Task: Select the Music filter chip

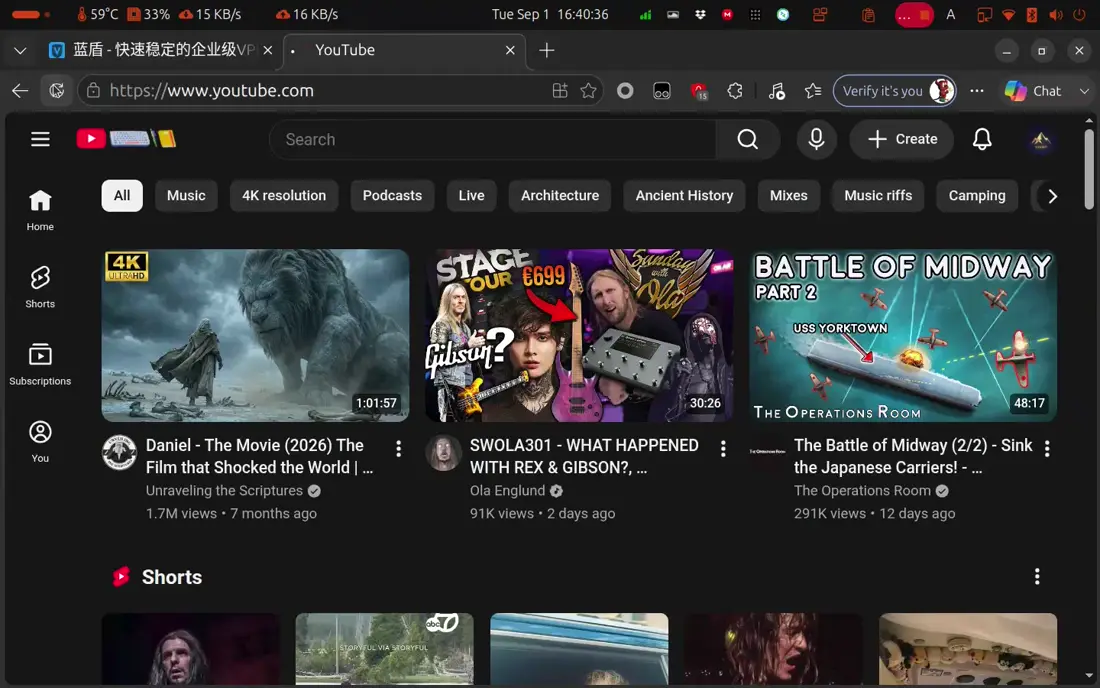Action: 186,196
